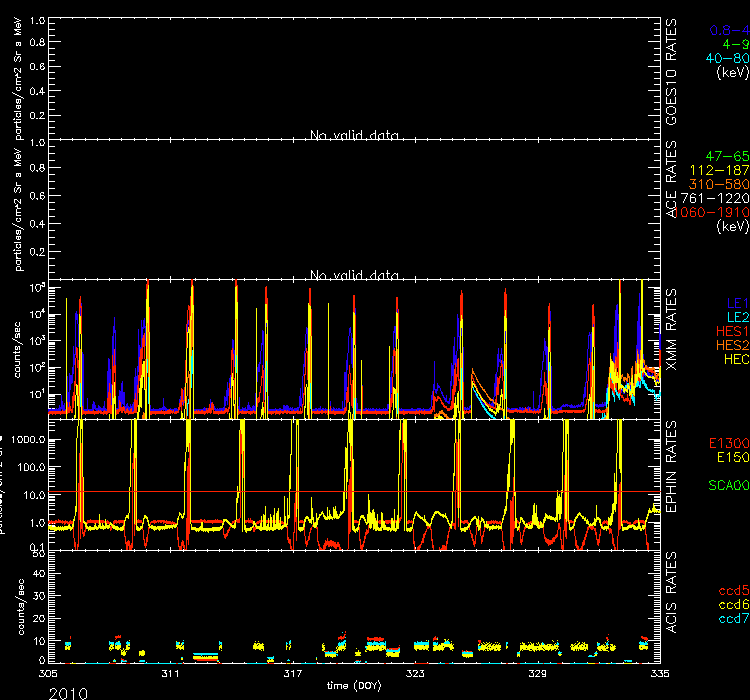Click the No valid data text in GOES10 panel
Viewport: 750px width, 700px height.
click(355, 135)
